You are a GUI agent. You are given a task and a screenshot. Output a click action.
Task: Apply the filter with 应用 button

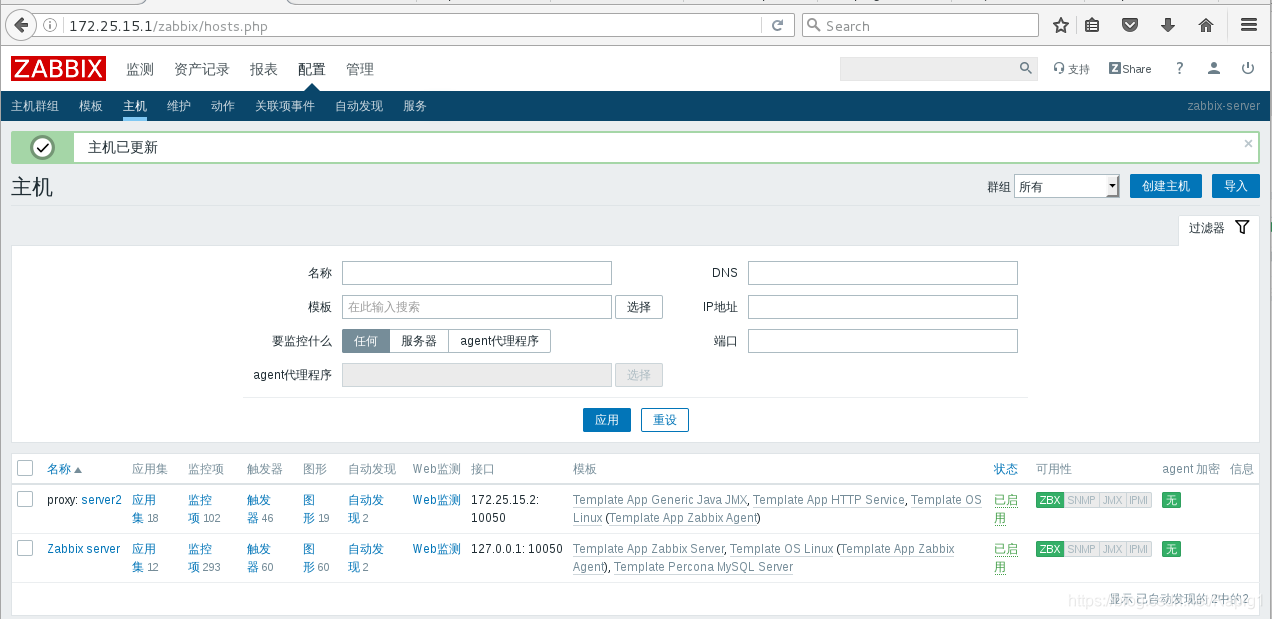coord(607,420)
